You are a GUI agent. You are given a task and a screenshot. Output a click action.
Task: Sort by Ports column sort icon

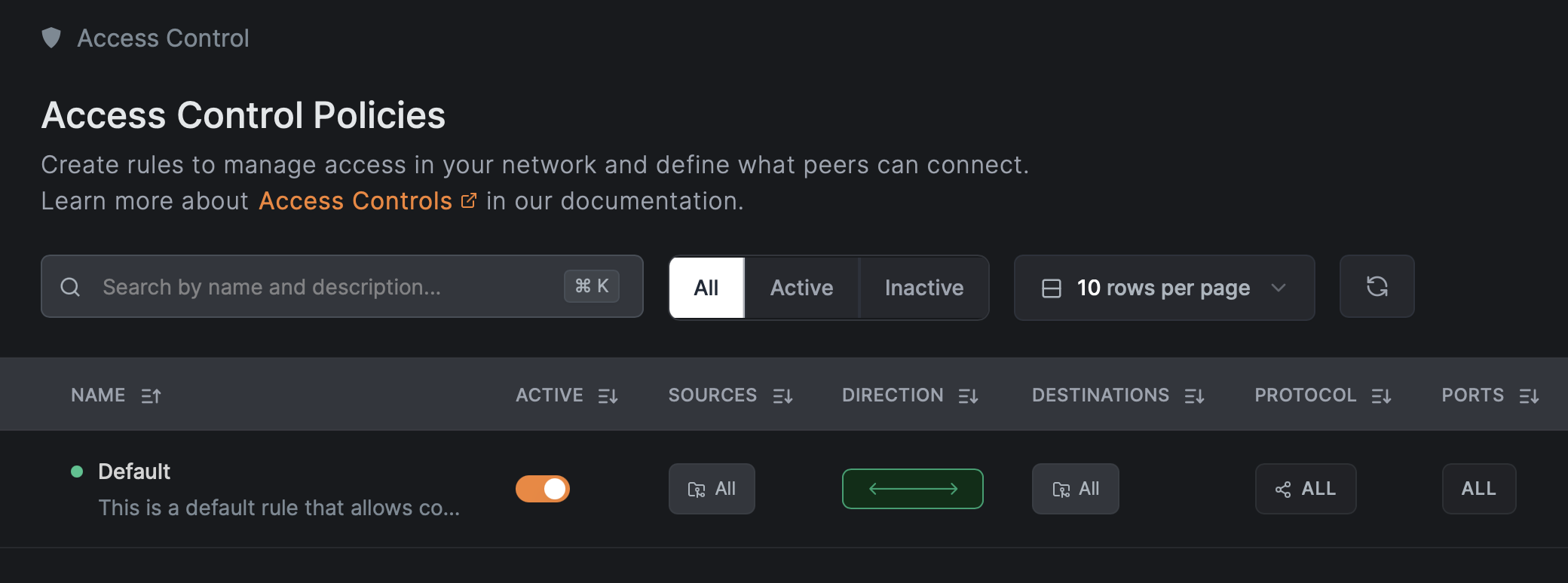point(1529,395)
